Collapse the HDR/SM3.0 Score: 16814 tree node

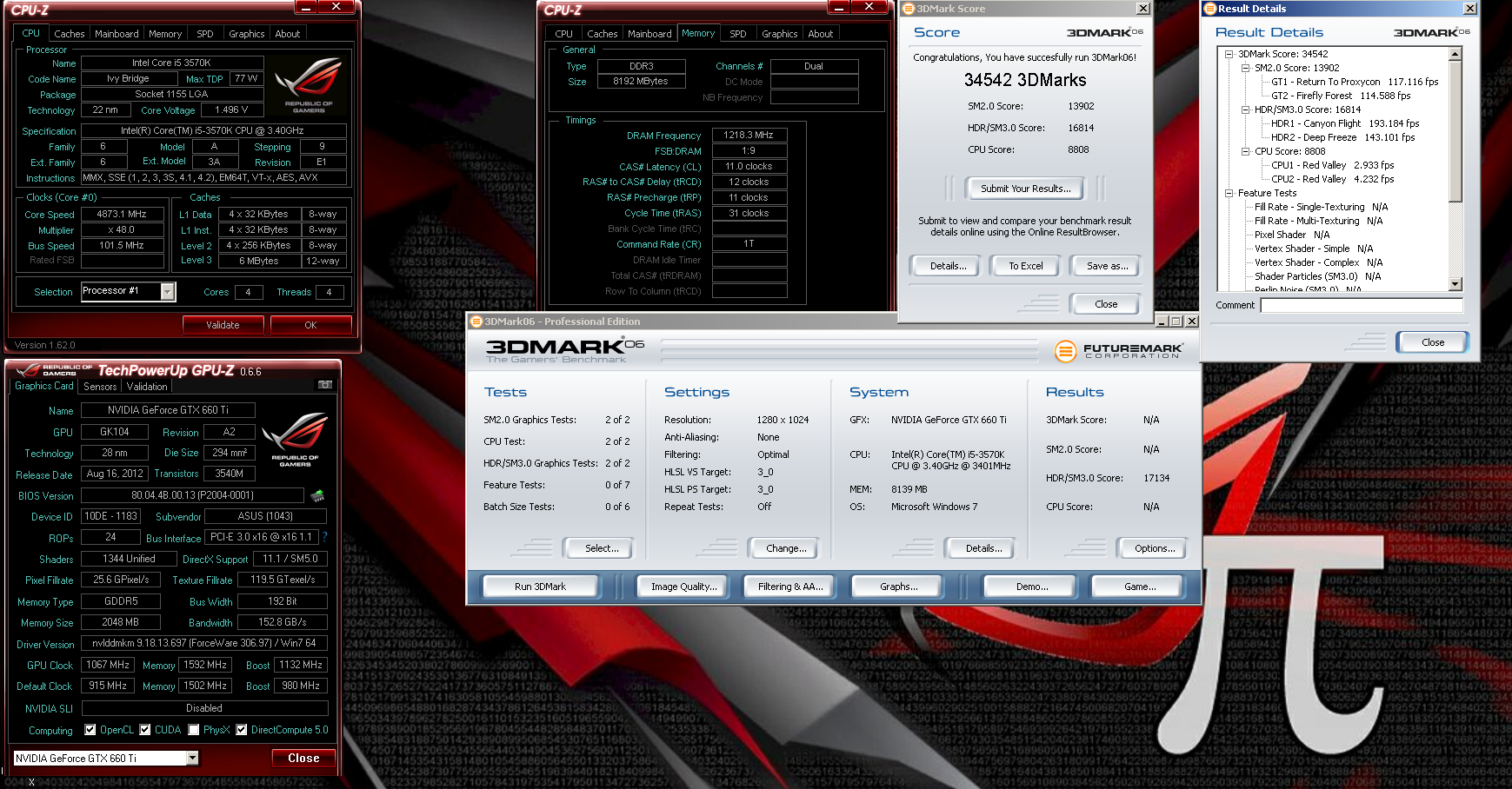(x=1246, y=109)
